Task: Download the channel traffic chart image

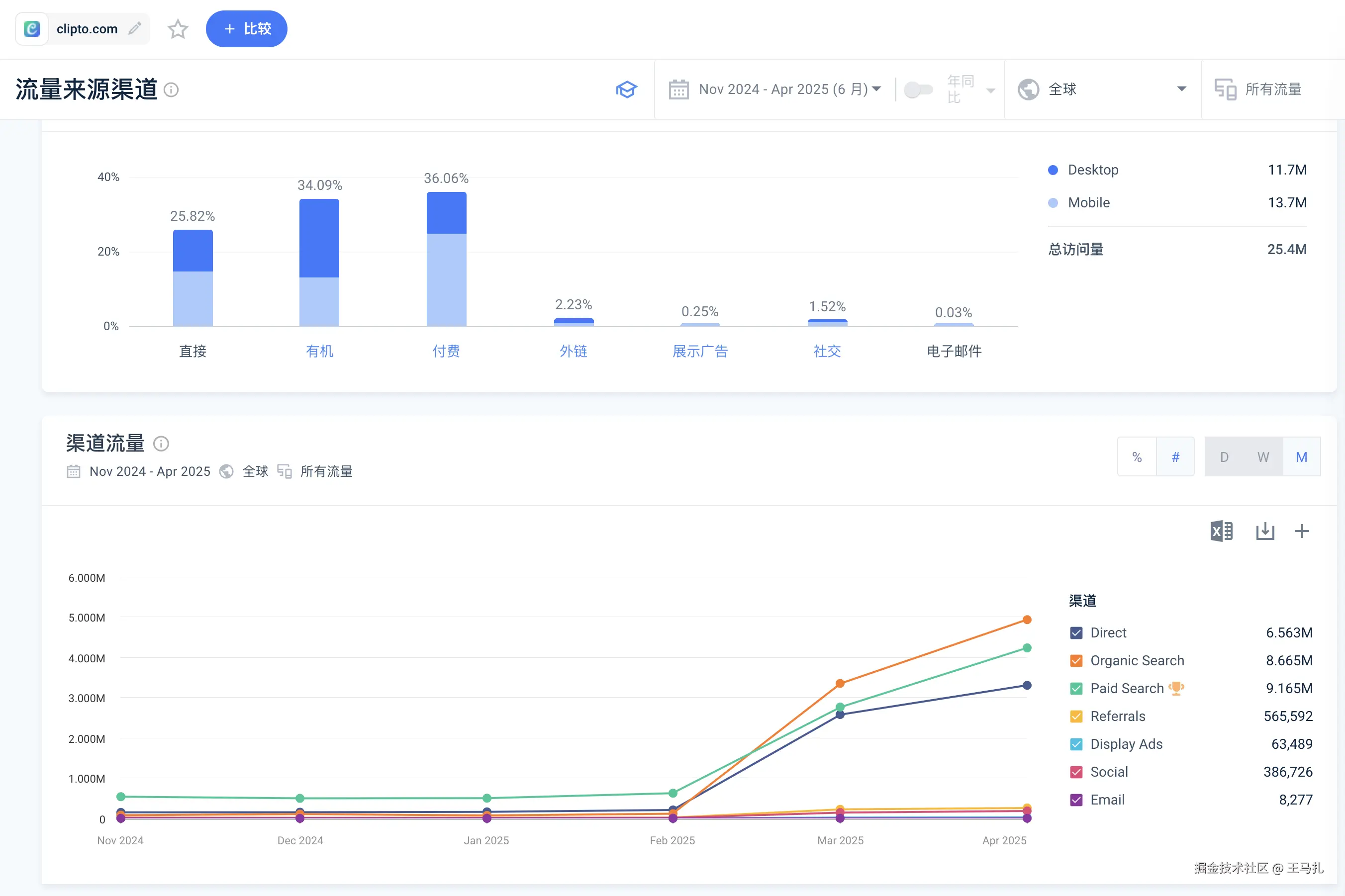Action: (x=1265, y=531)
